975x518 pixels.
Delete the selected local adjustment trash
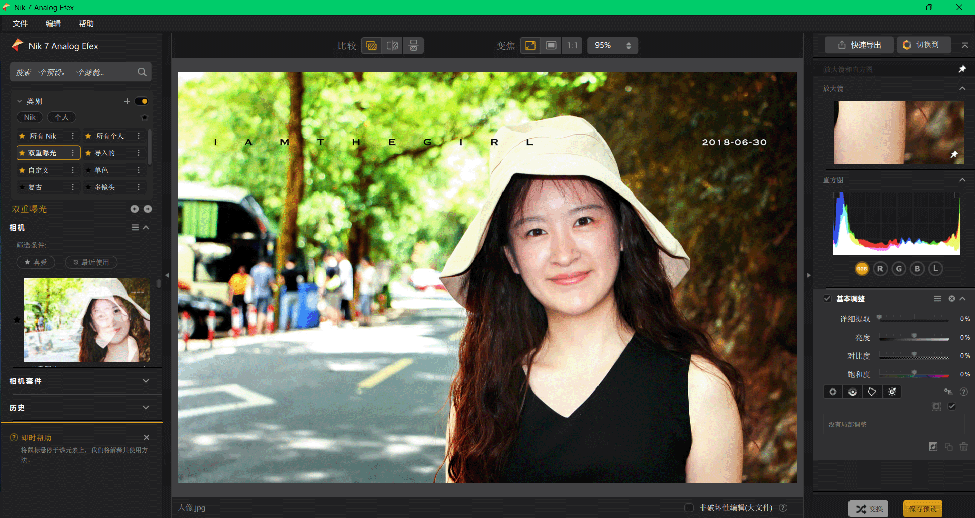point(963,446)
